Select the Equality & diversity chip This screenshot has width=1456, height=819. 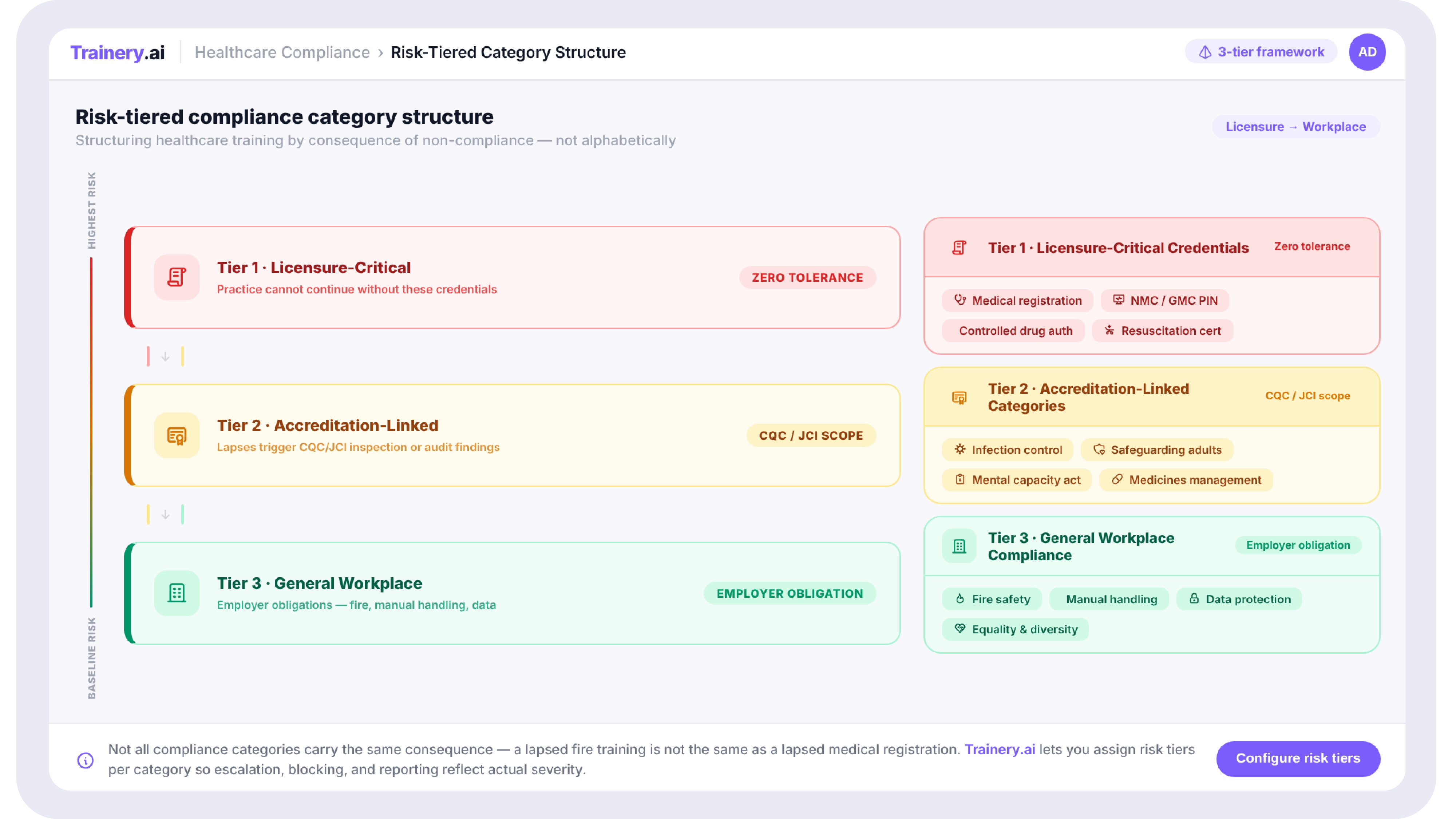pyautogui.click(x=1015, y=629)
